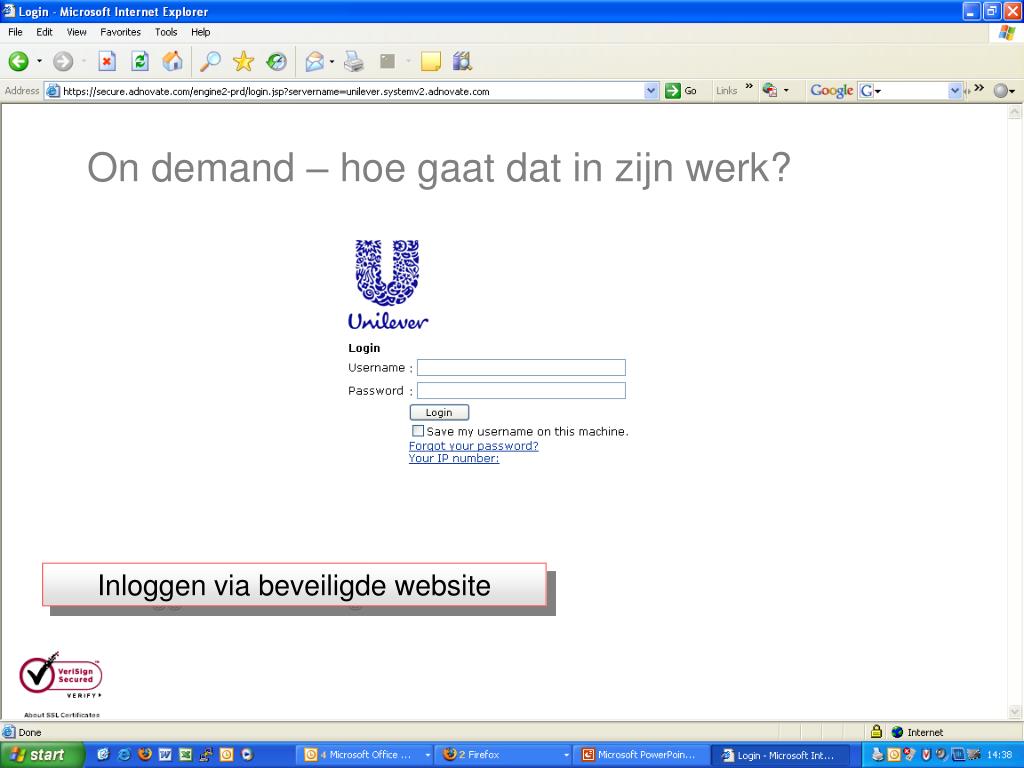Open the Search magnifier in the toolbar
The image size is (1024, 768).
210,61
